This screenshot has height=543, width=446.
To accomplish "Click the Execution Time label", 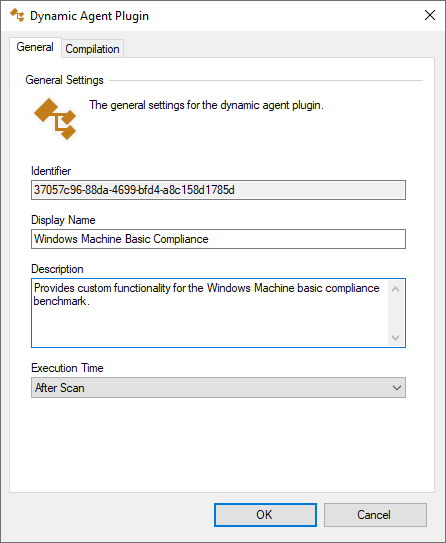I will click(67, 368).
